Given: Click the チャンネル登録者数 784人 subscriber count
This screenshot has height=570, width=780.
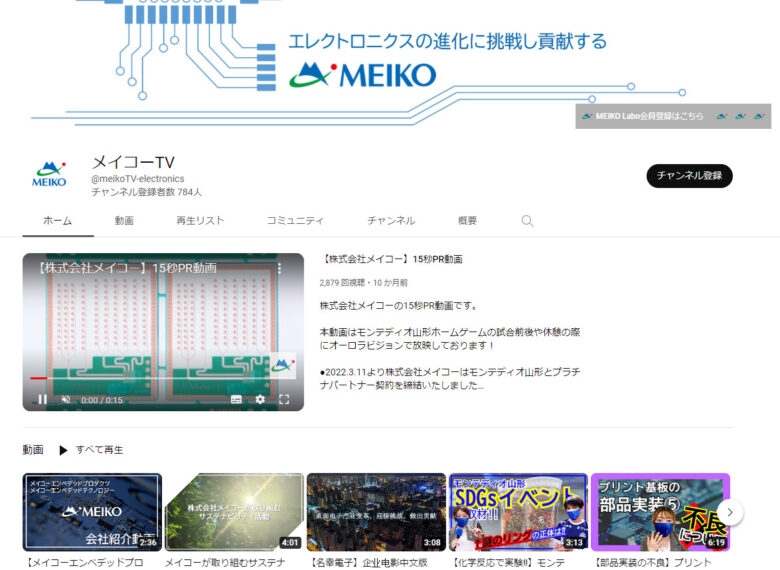Looking at the screenshot, I should [147, 192].
